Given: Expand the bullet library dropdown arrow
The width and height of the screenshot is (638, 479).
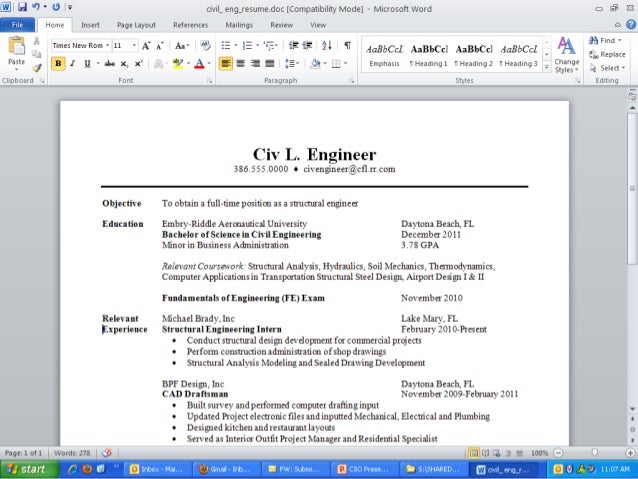Looking at the screenshot, I should pyautogui.click(x=236, y=45).
